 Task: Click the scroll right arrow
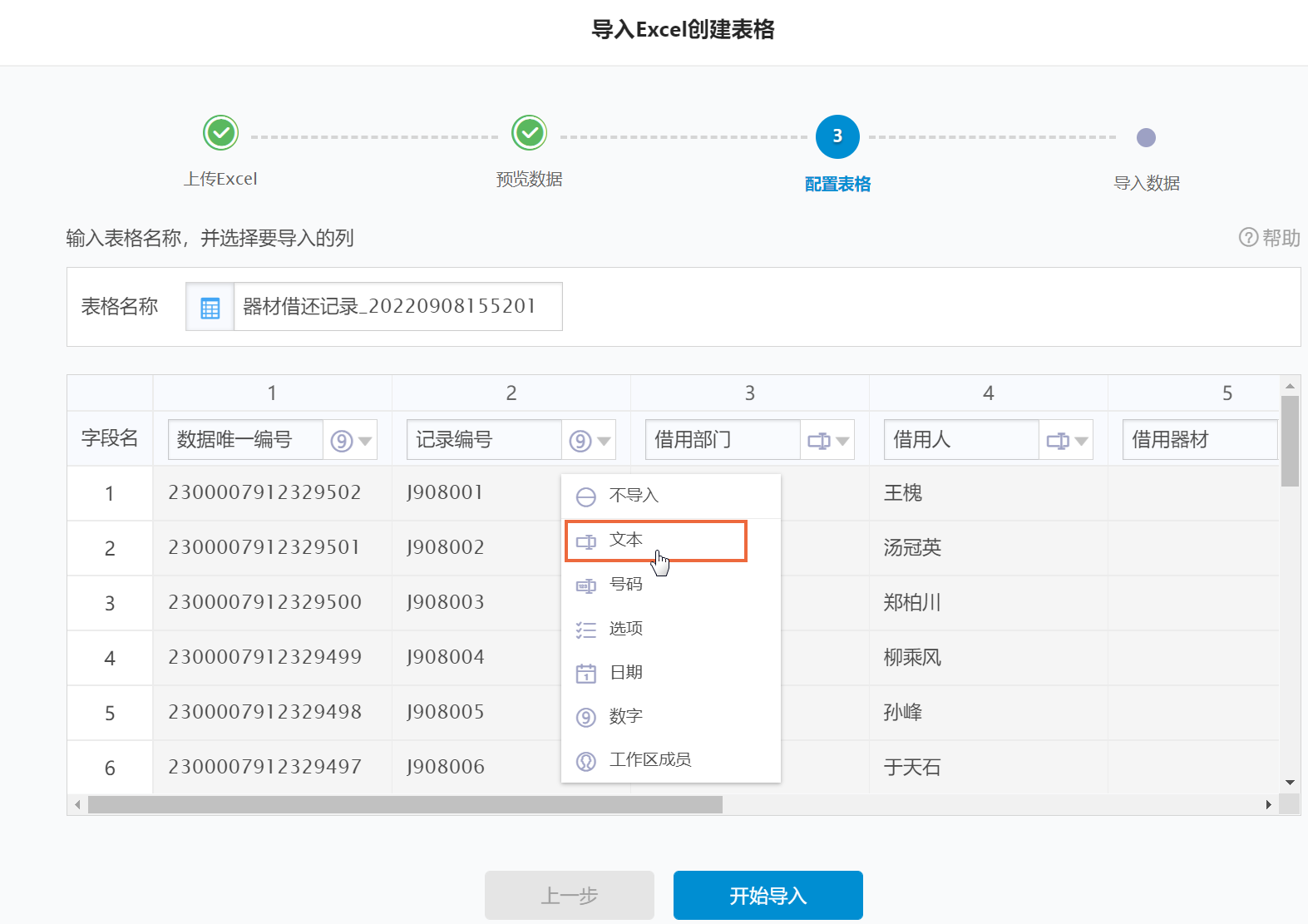[1268, 804]
